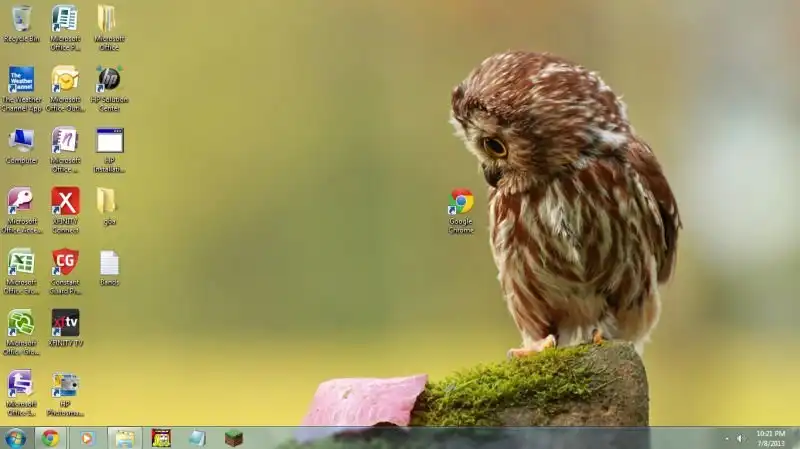The image size is (800, 449).
Task: Select the Microsoft Office Access shortcut
Action: tap(21, 201)
